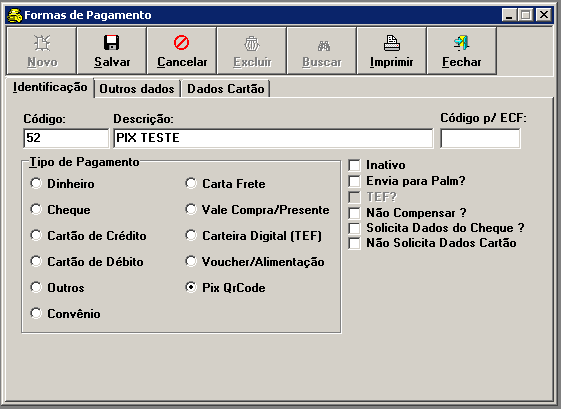
Task: Check the Envia para Palm? option
Action: [354, 181]
